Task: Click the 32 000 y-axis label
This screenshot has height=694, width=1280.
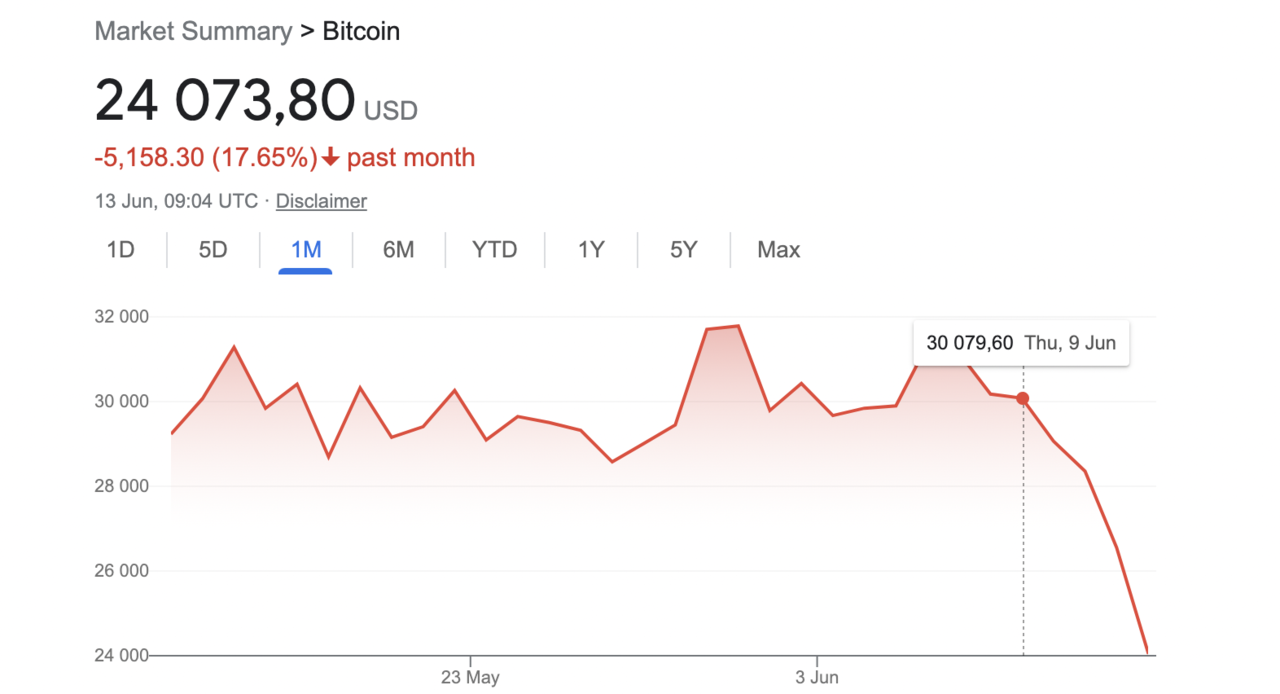Action: pyautogui.click(x=119, y=317)
